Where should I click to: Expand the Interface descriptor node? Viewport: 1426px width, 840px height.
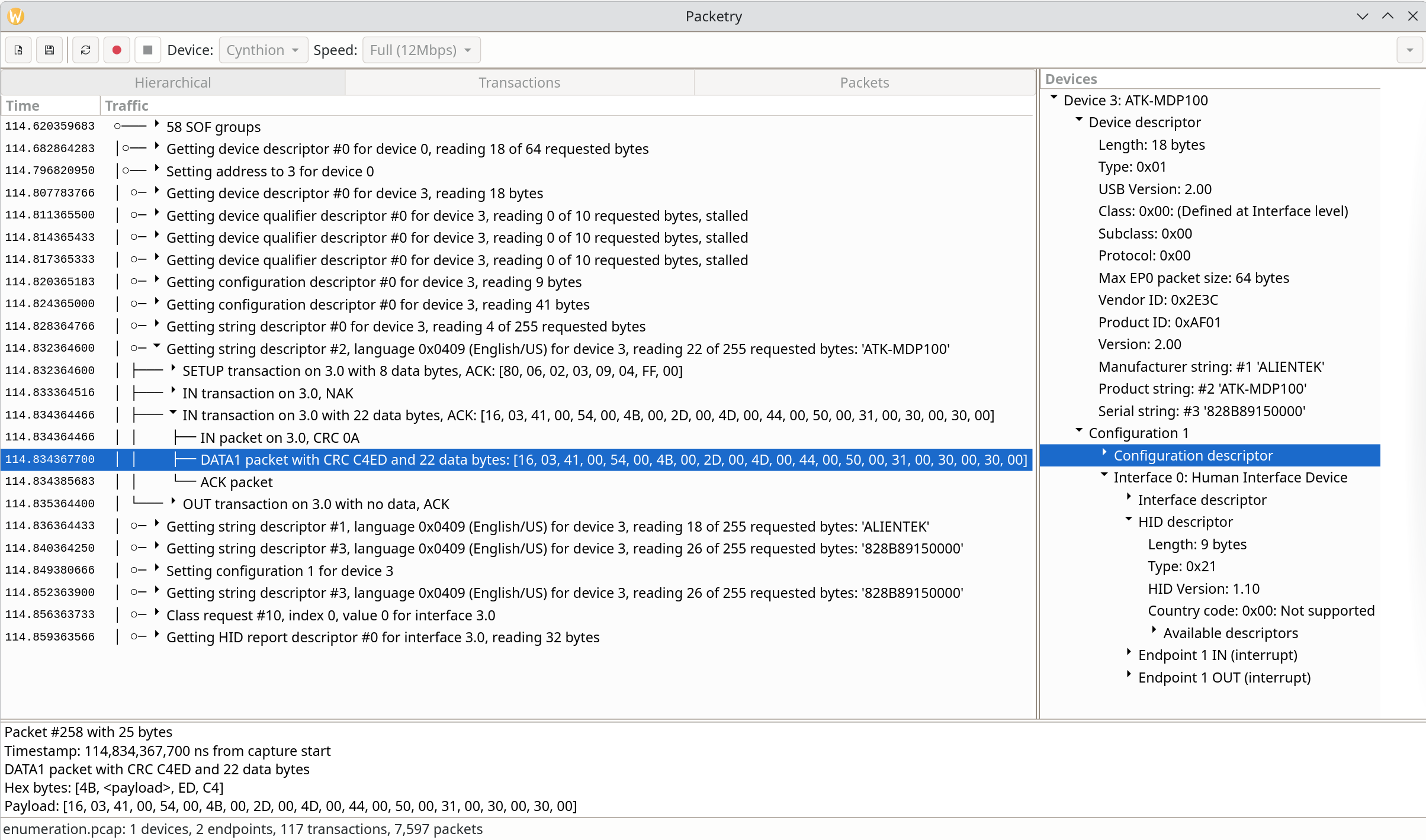tap(1129, 497)
